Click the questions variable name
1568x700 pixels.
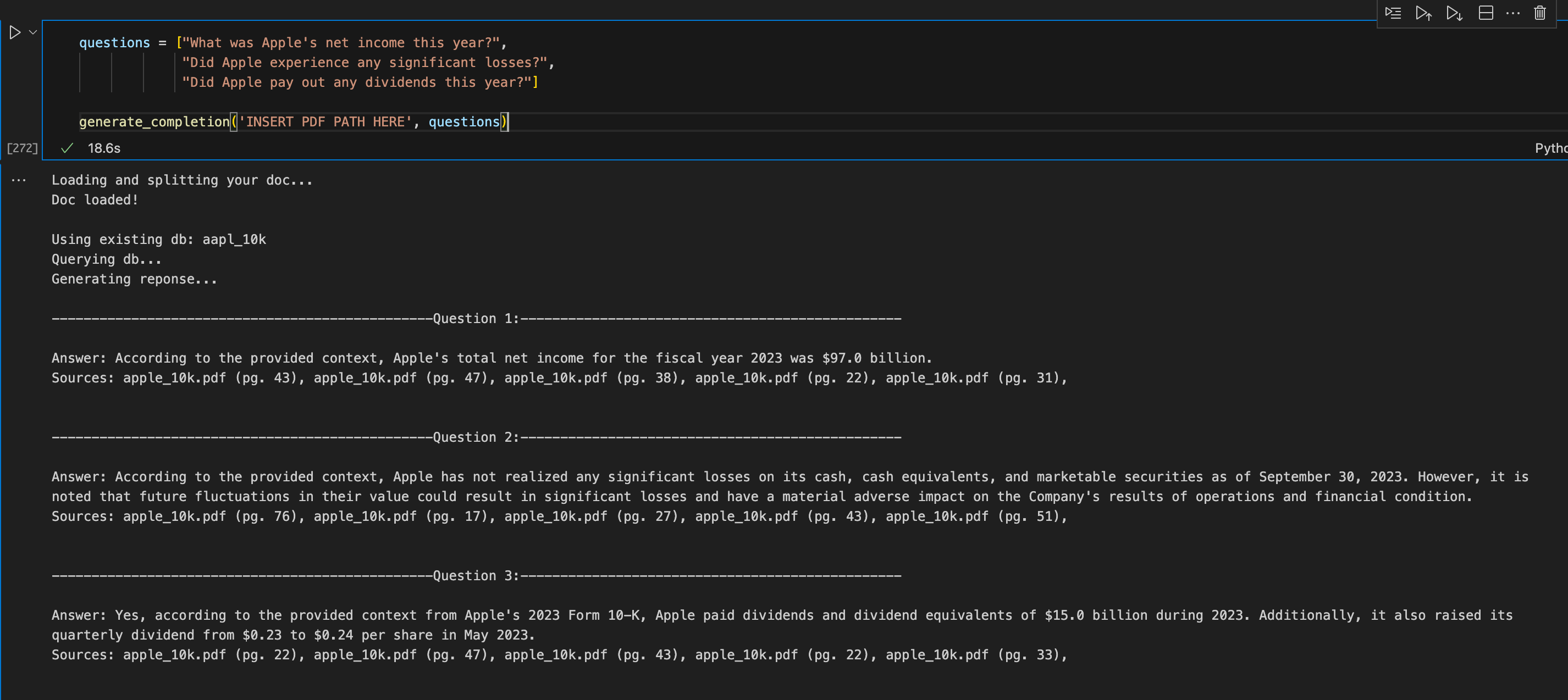tap(114, 42)
